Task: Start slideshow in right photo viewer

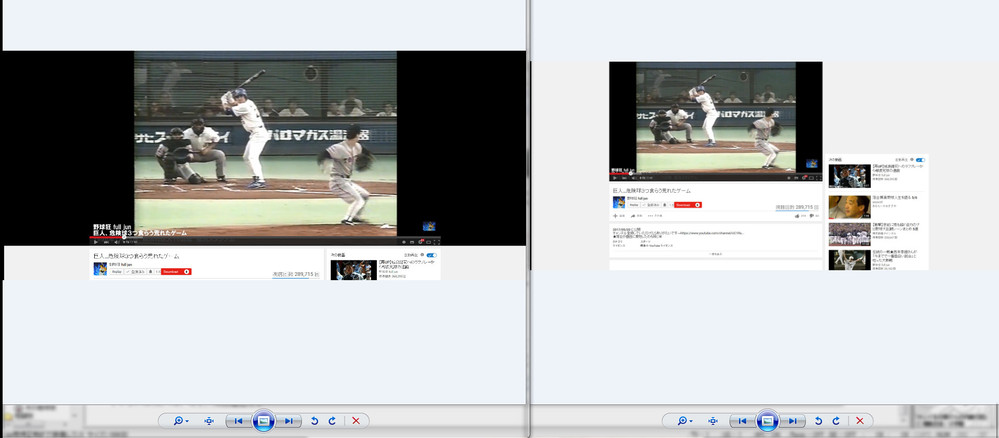Action: tap(767, 421)
